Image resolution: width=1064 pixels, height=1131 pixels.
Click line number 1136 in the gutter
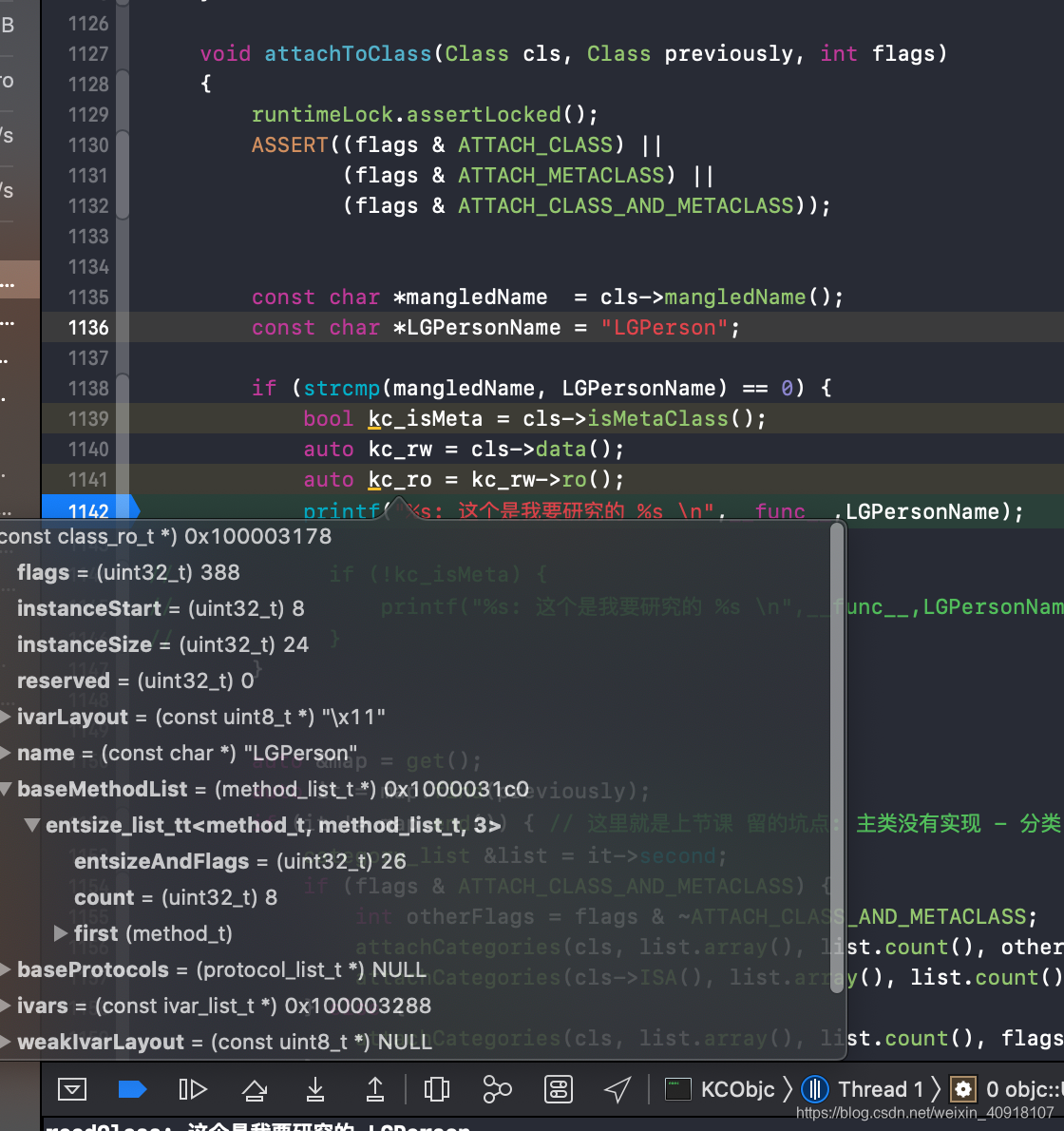pos(88,328)
